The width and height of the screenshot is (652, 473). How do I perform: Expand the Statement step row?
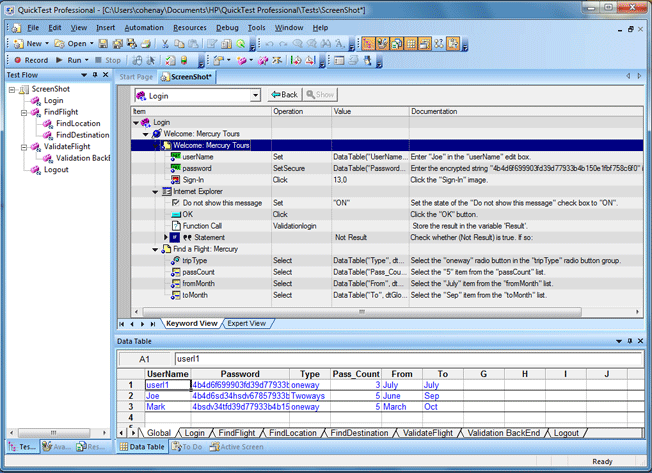click(166, 237)
